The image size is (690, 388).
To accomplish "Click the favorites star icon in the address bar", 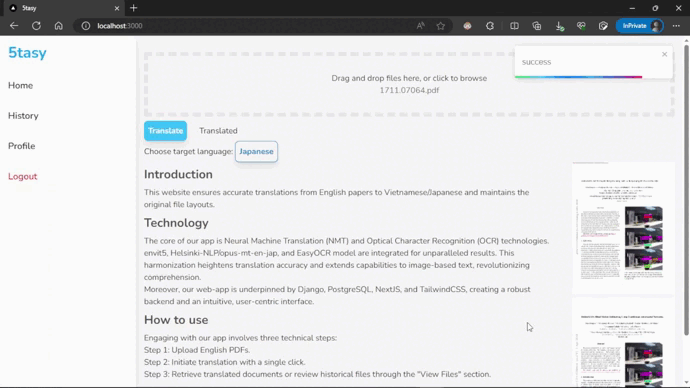I will pos(440,26).
